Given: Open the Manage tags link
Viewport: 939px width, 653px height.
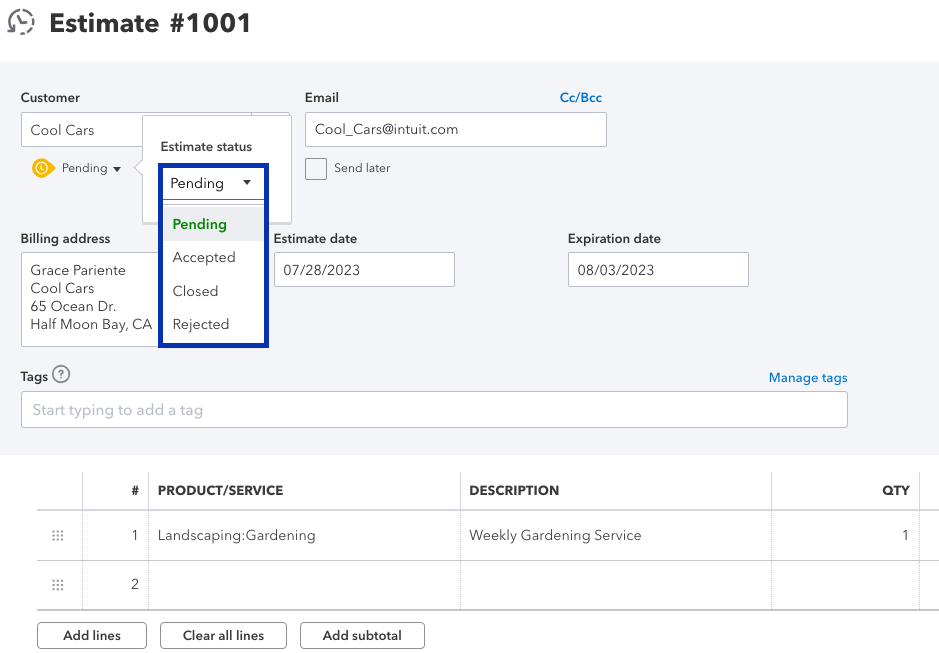Looking at the screenshot, I should (808, 377).
